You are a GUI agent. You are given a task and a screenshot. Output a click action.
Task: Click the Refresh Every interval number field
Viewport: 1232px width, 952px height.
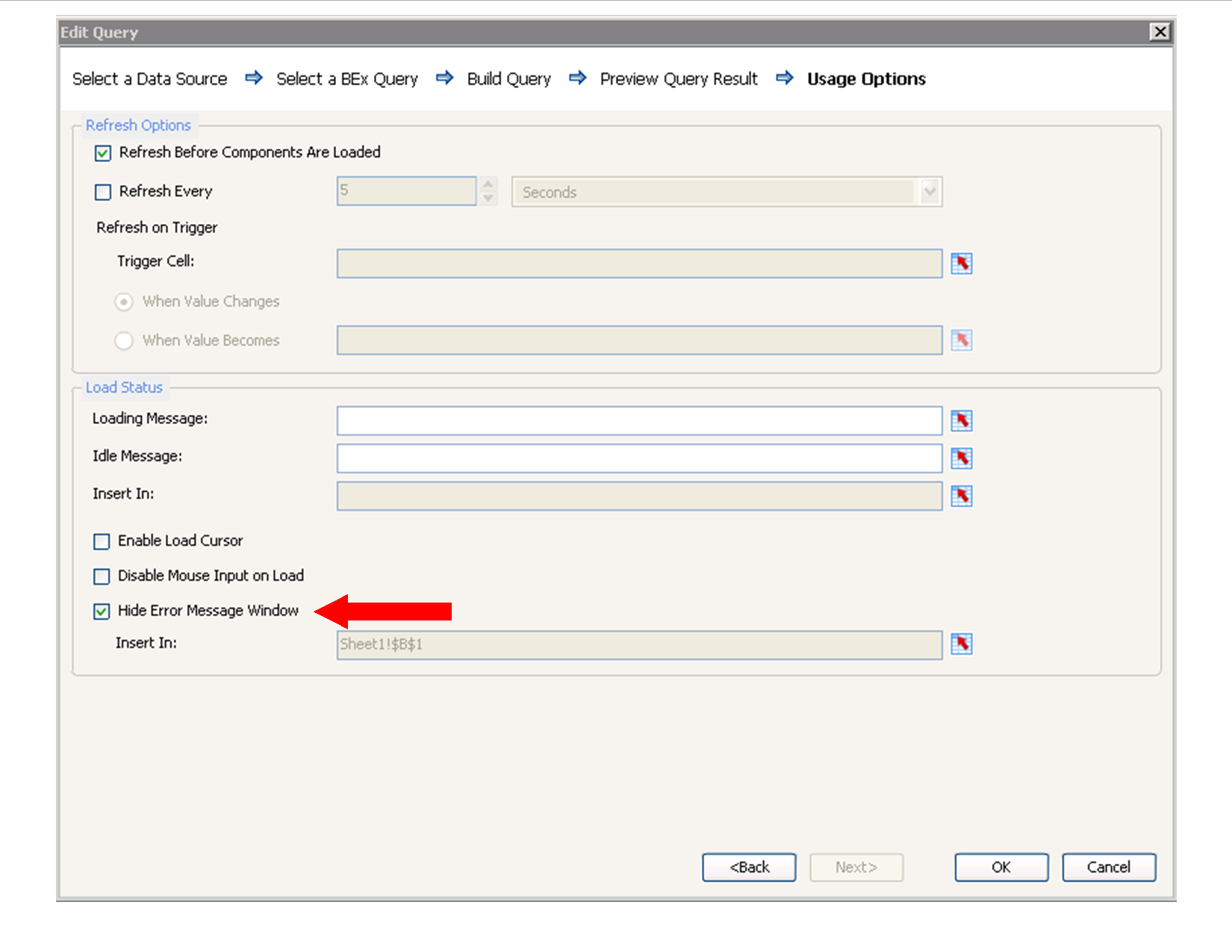pyautogui.click(x=406, y=191)
